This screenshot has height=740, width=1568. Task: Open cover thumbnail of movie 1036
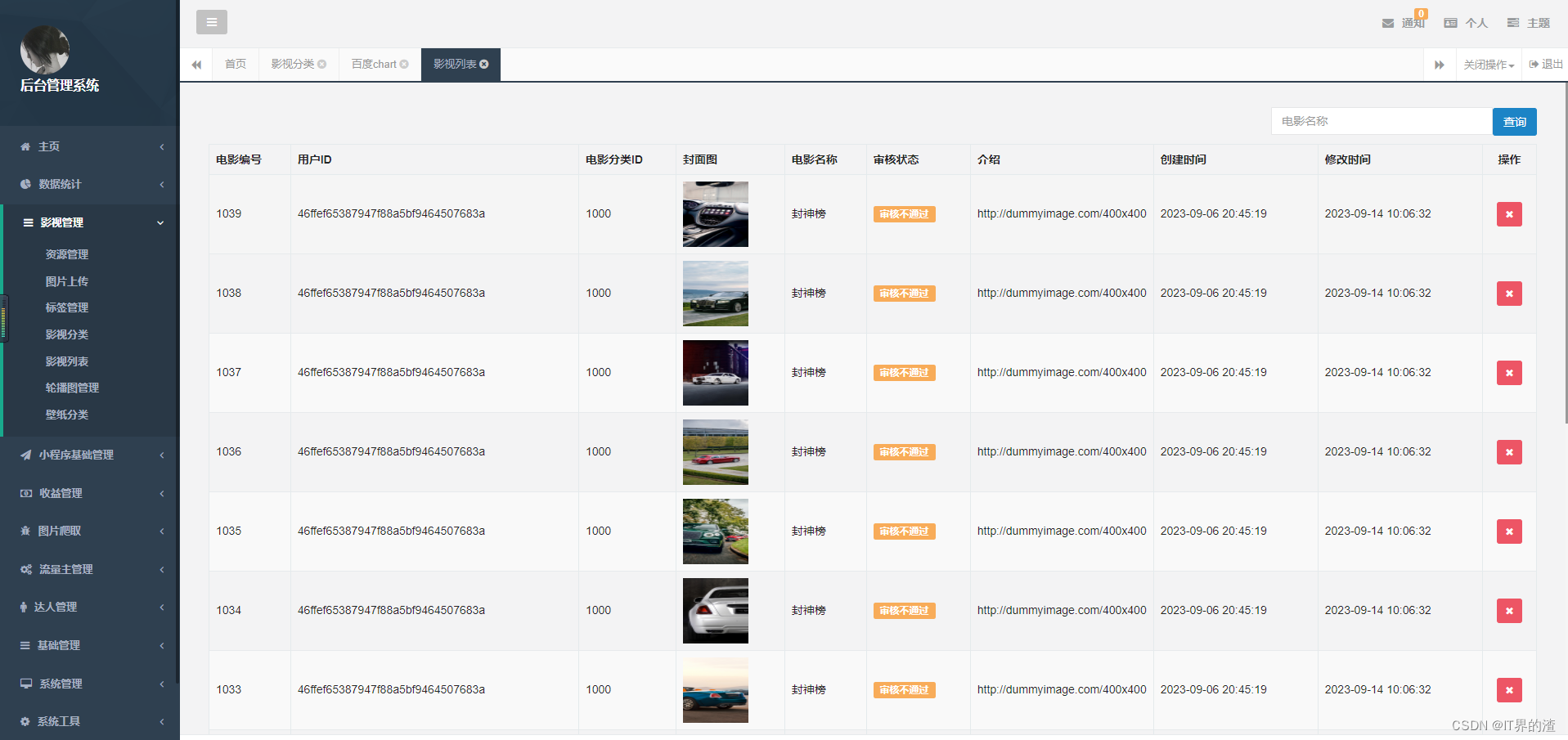click(x=716, y=452)
